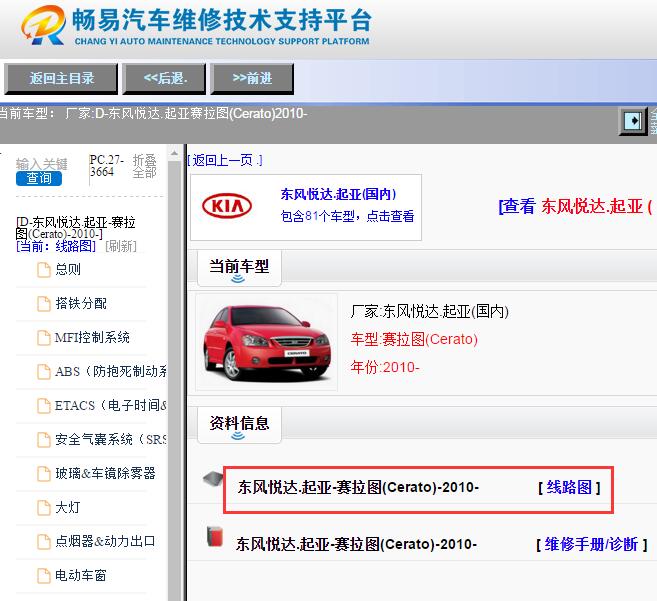Click the 查看 东风悦达.起亚 link
The height and width of the screenshot is (601, 657).
575,206
